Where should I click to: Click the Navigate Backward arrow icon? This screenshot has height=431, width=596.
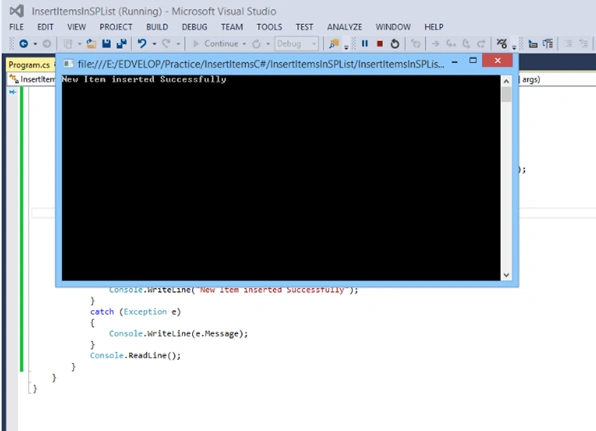pos(24,44)
